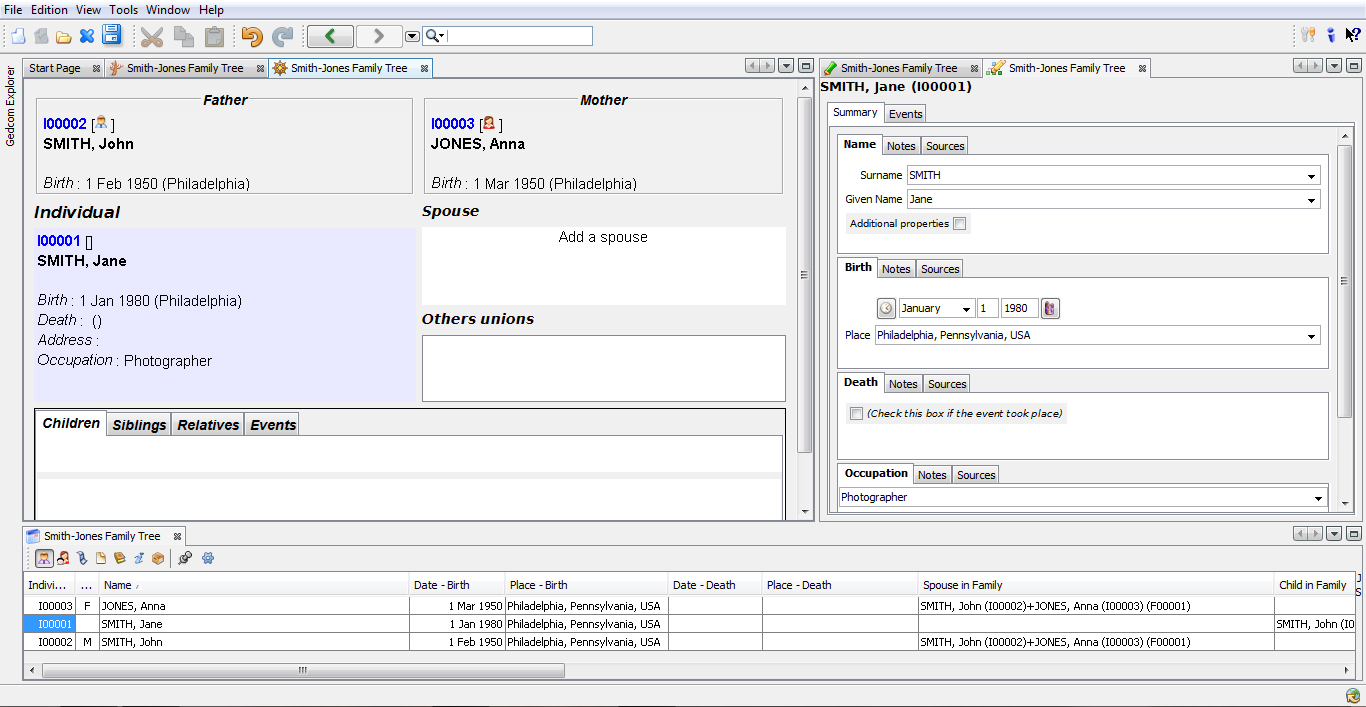Click the calendar toggle beside the birth month

(886, 308)
